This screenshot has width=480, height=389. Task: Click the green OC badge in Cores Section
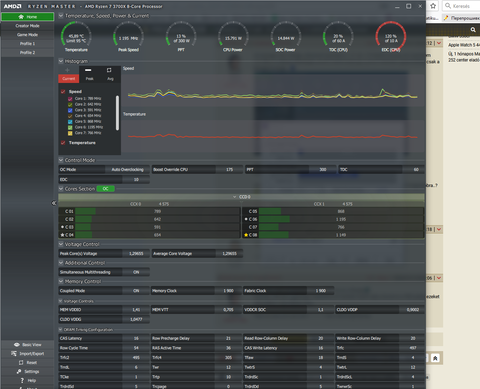coord(105,189)
